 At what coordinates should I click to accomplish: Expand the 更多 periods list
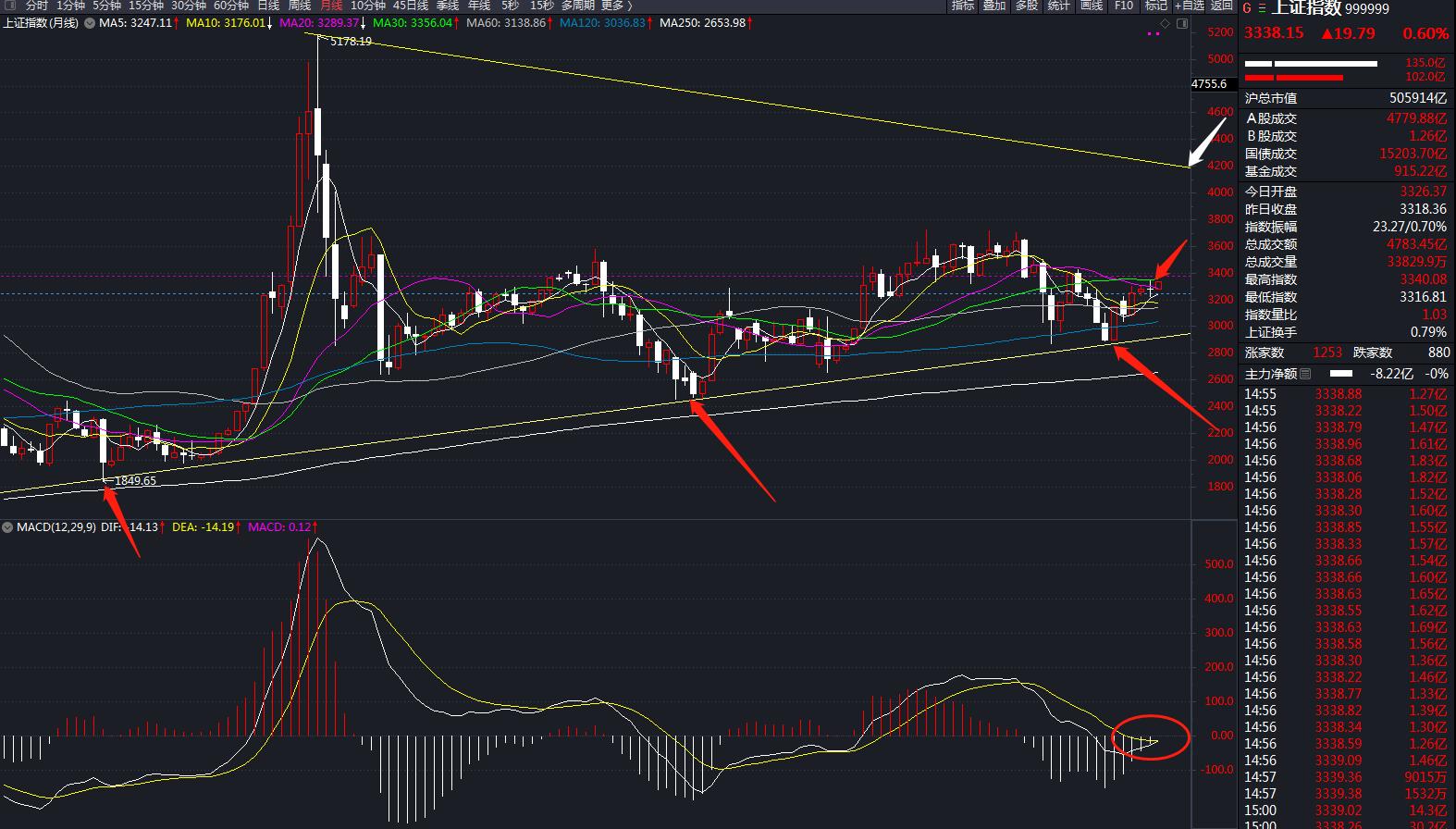tap(616, 6)
